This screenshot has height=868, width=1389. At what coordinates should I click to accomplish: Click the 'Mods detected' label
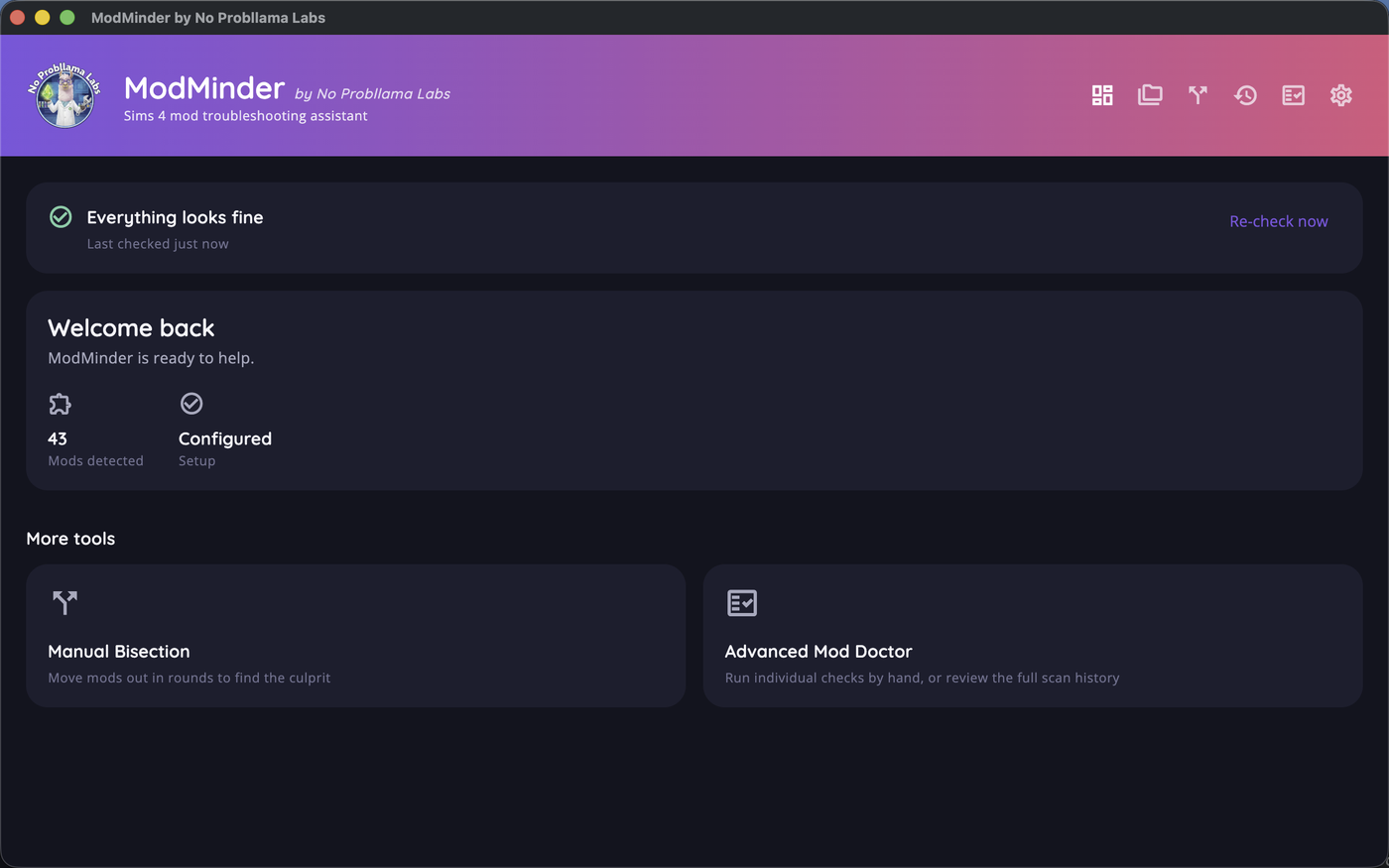(95, 461)
